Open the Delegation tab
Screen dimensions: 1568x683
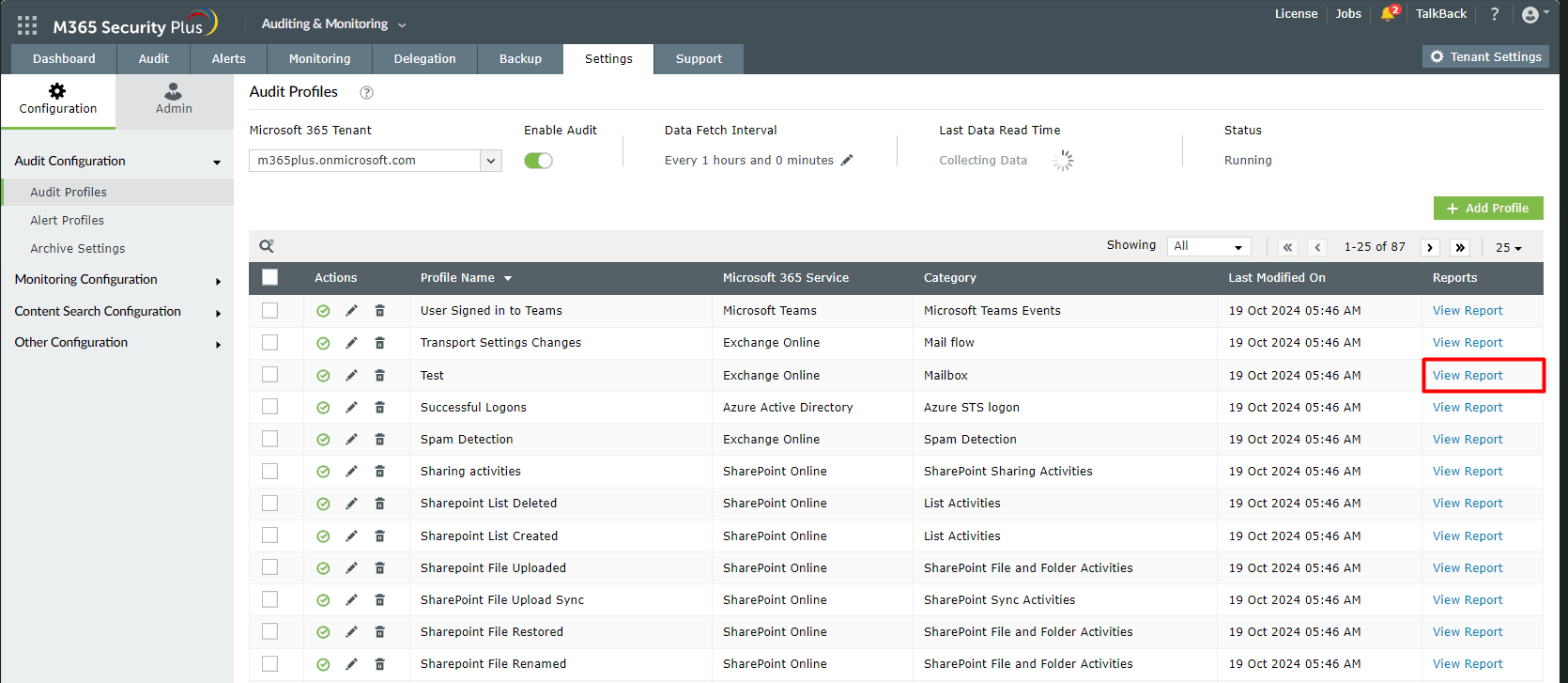coord(424,58)
